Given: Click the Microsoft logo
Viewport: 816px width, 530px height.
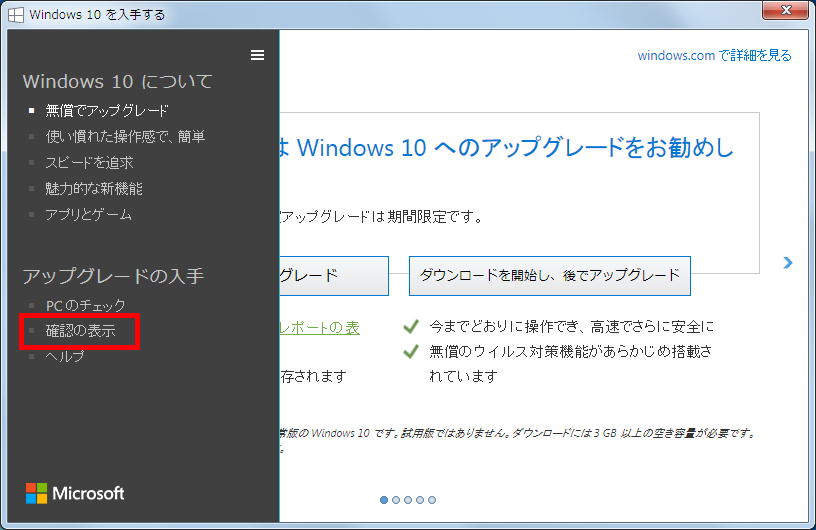Looking at the screenshot, I should tap(75, 493).
